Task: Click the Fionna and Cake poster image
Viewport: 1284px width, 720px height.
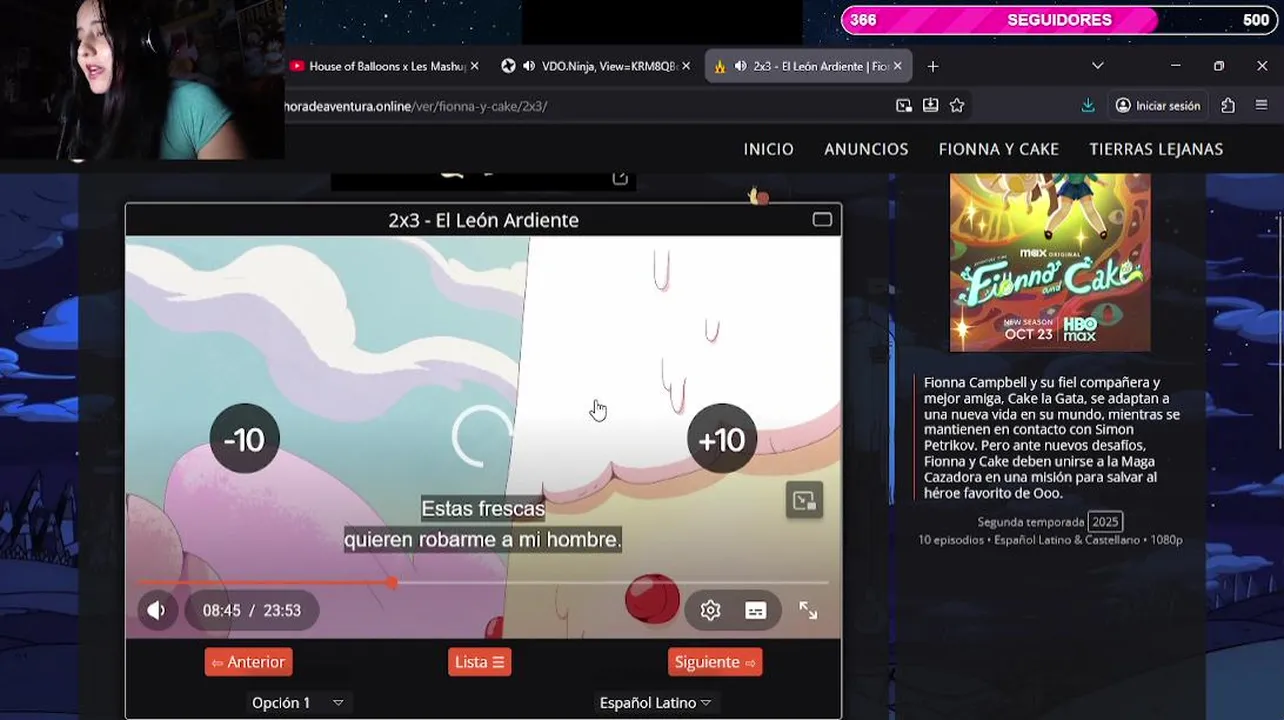Action: point(1050,262)
